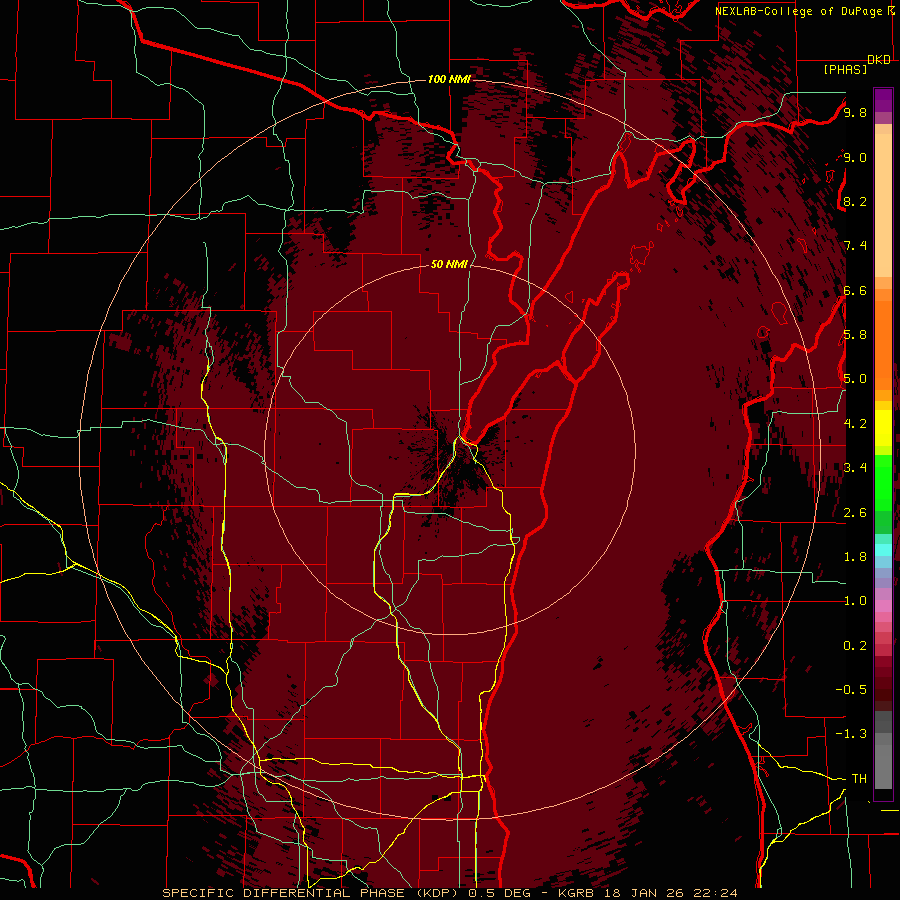Click the 3.4 color scale value
The width and height of the screenshot is (900, 900).
(855, 468)
